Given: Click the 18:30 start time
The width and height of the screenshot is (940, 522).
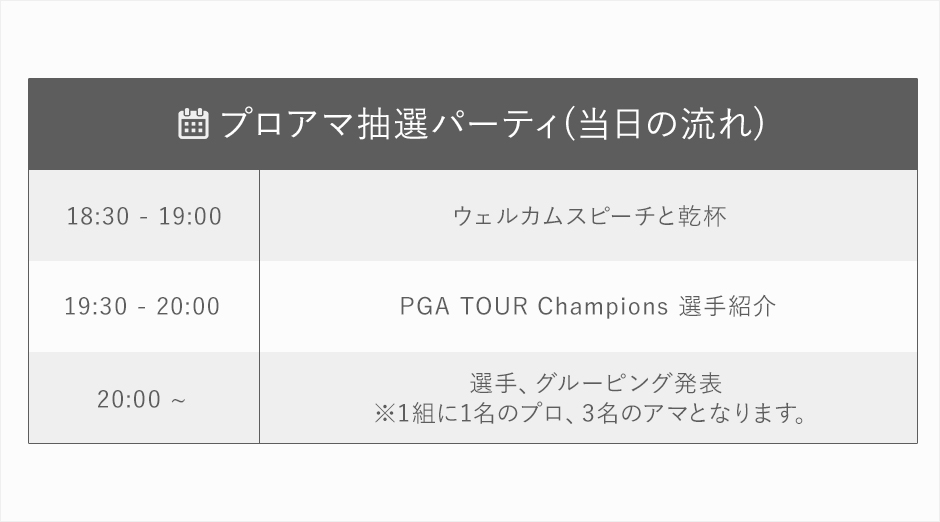Looking at the screenshot, I should click(x=98, y=216).
